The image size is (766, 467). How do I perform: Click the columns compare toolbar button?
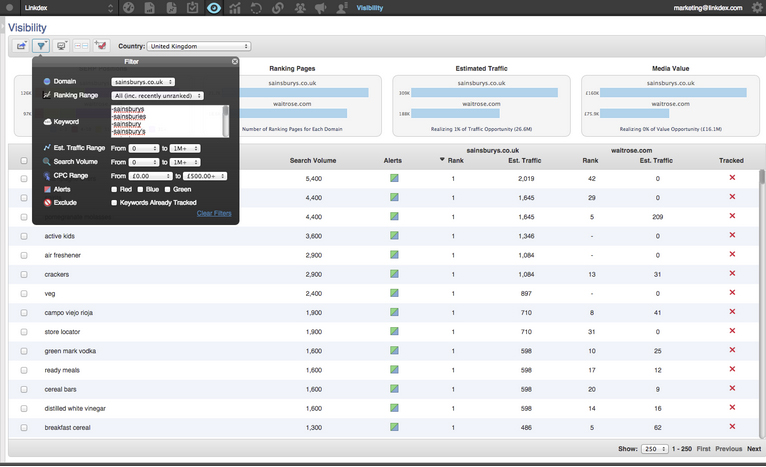[81, 46]
